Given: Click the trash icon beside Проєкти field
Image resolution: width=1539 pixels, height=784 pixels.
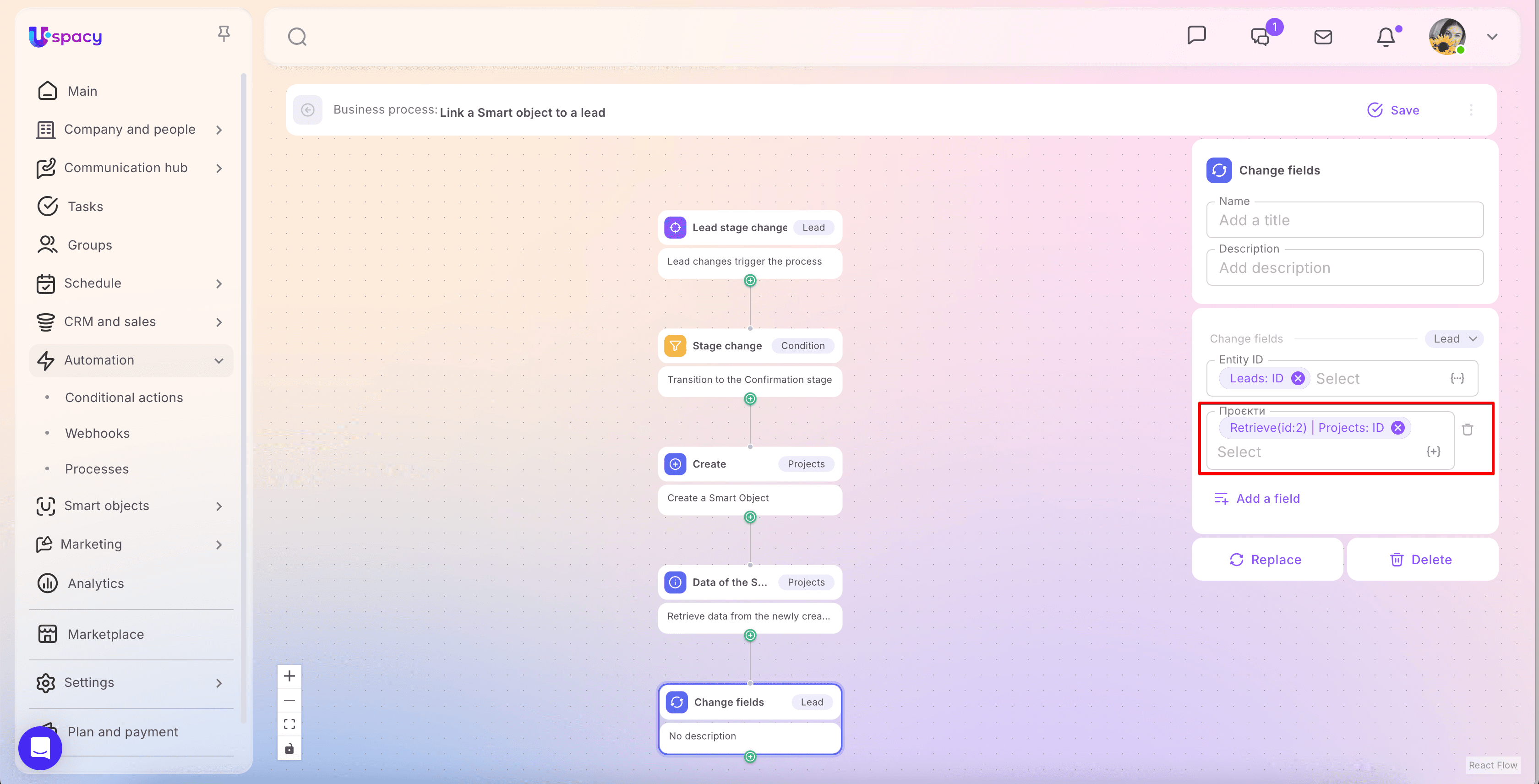Looking at the screenshot, I should pos(1467,429).
